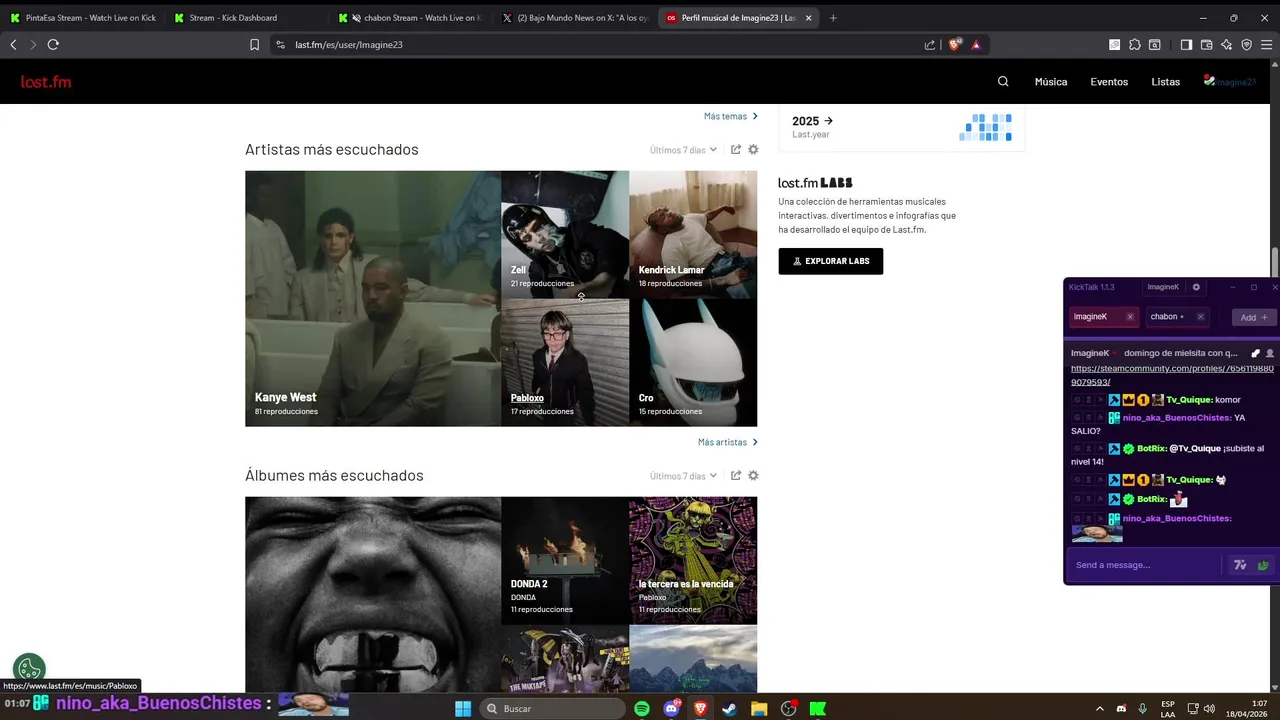Click the KickTalk user list icon
The height and width of the screenshot is (720, 1280).
[x=1270, y=353]
